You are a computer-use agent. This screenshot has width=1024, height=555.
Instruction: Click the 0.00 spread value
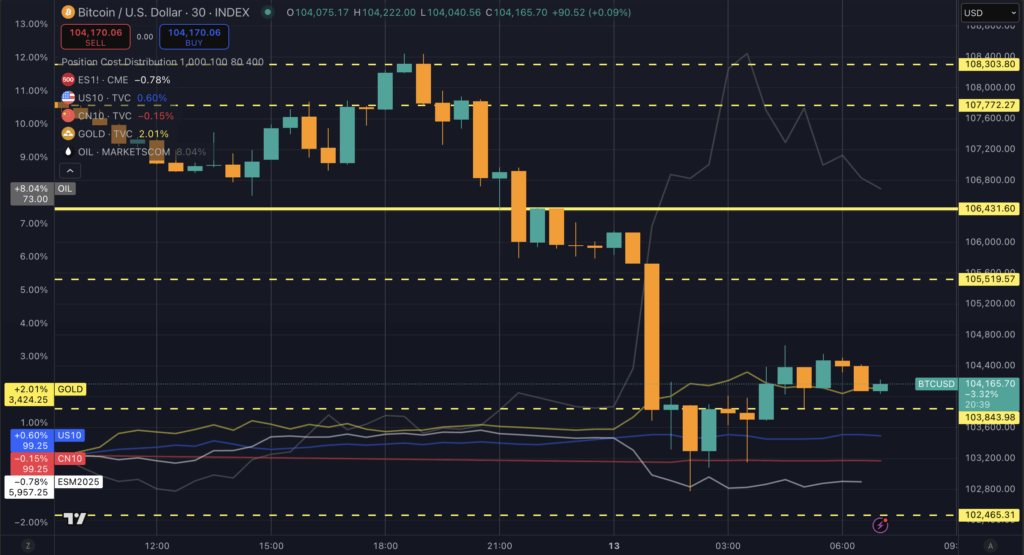click(x=145, y=37)
